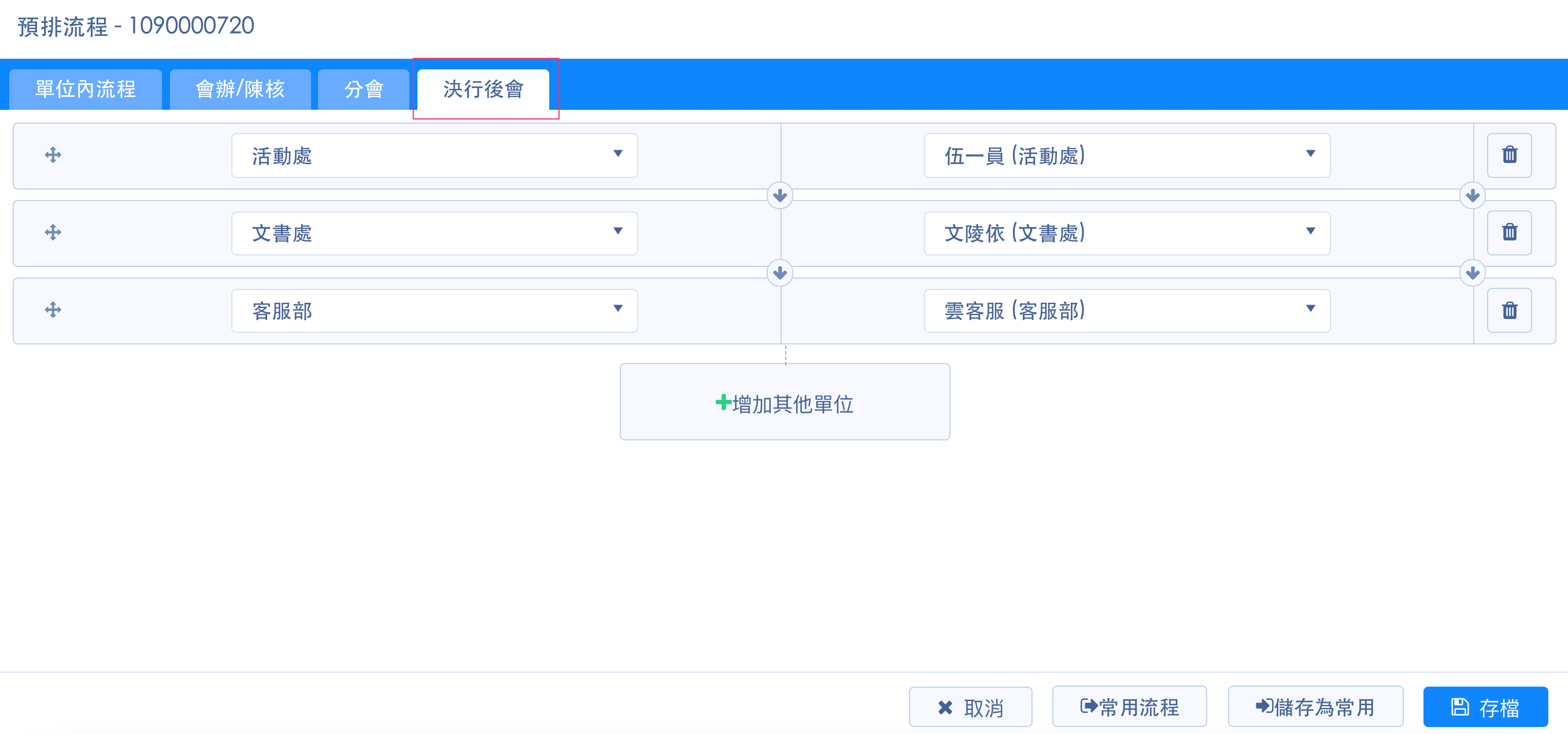Click the move handle of 活動處 row
Image resolution: width=1568 pixels, height=734 pixels.
click(x=53, y=155)
